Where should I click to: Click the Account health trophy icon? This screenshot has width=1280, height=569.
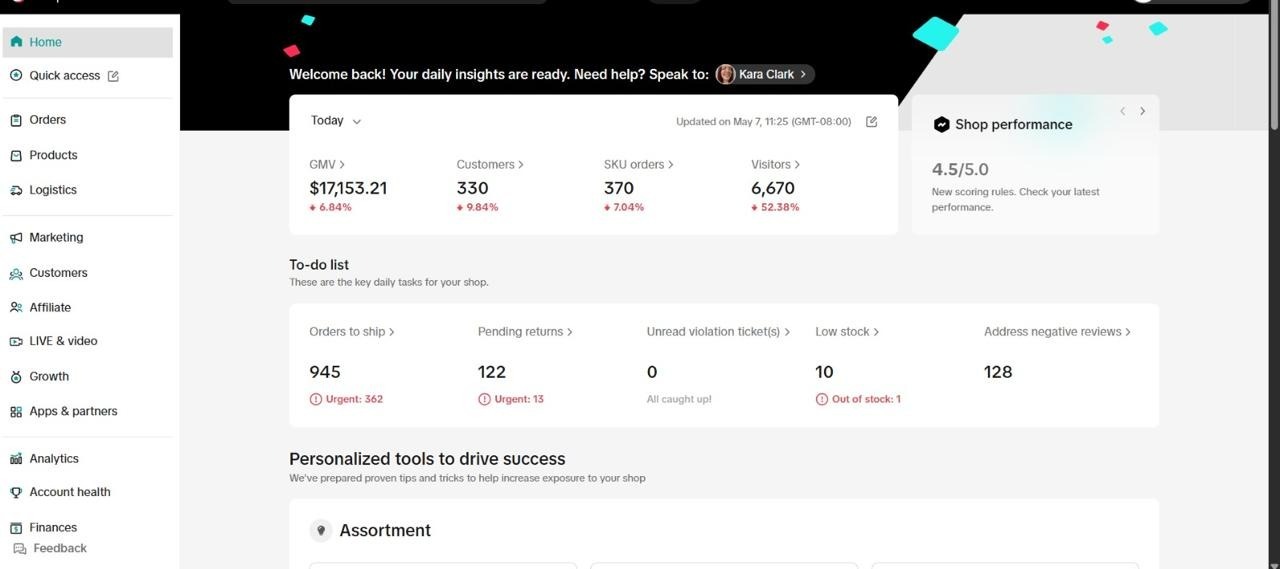coord(16,492)
